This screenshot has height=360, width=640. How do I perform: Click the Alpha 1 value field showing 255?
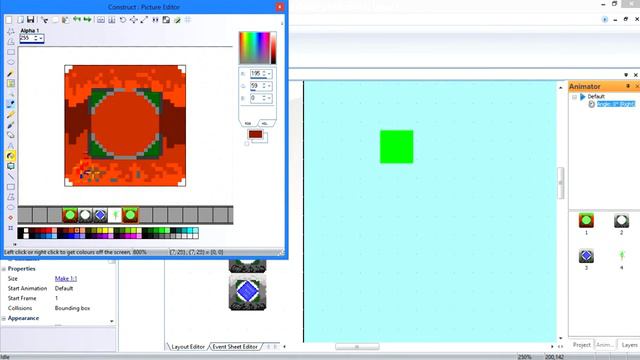[x=26, y=38]
